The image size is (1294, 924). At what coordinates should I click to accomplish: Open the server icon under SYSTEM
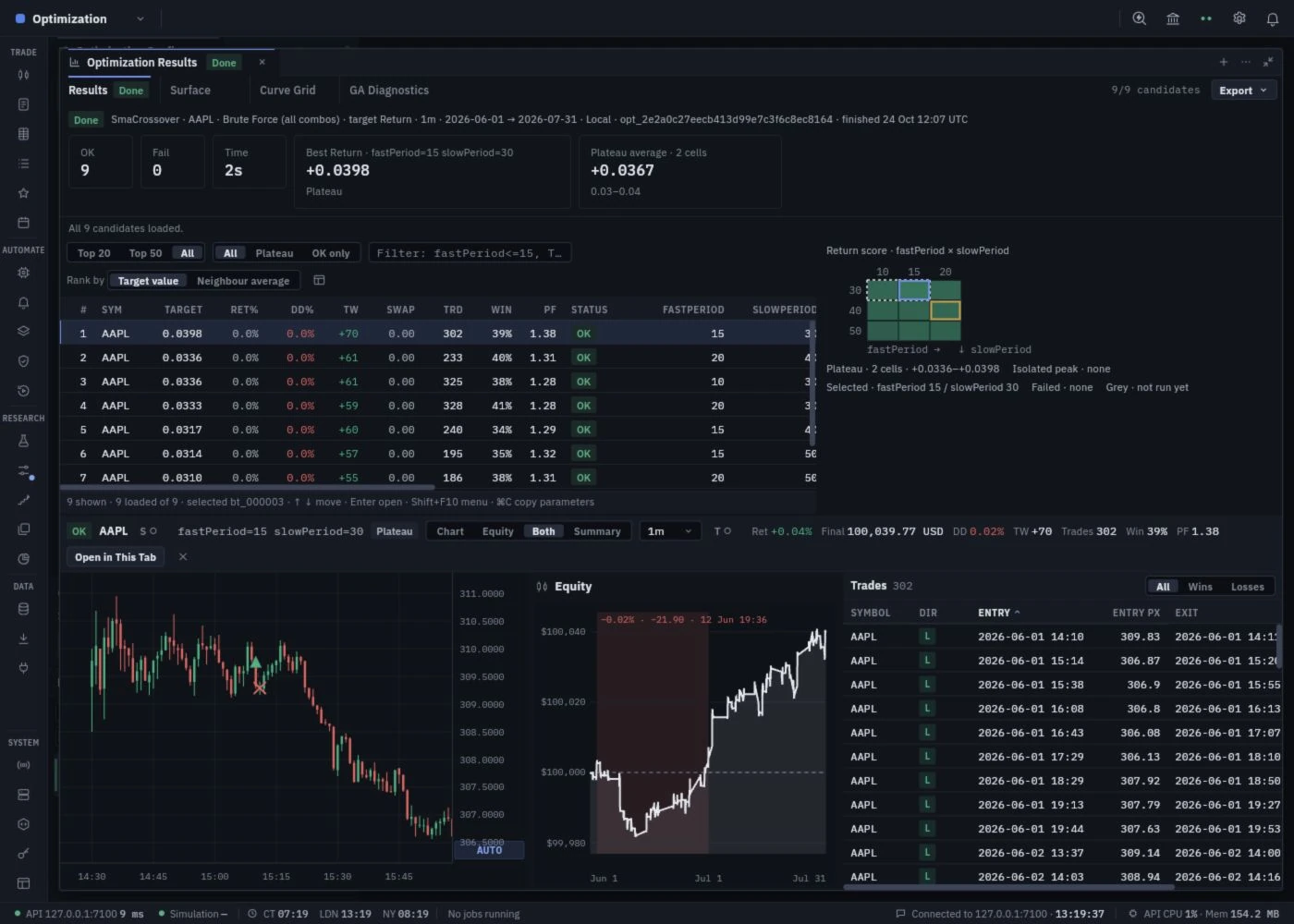pyautogui.click(x=23, y=795)
